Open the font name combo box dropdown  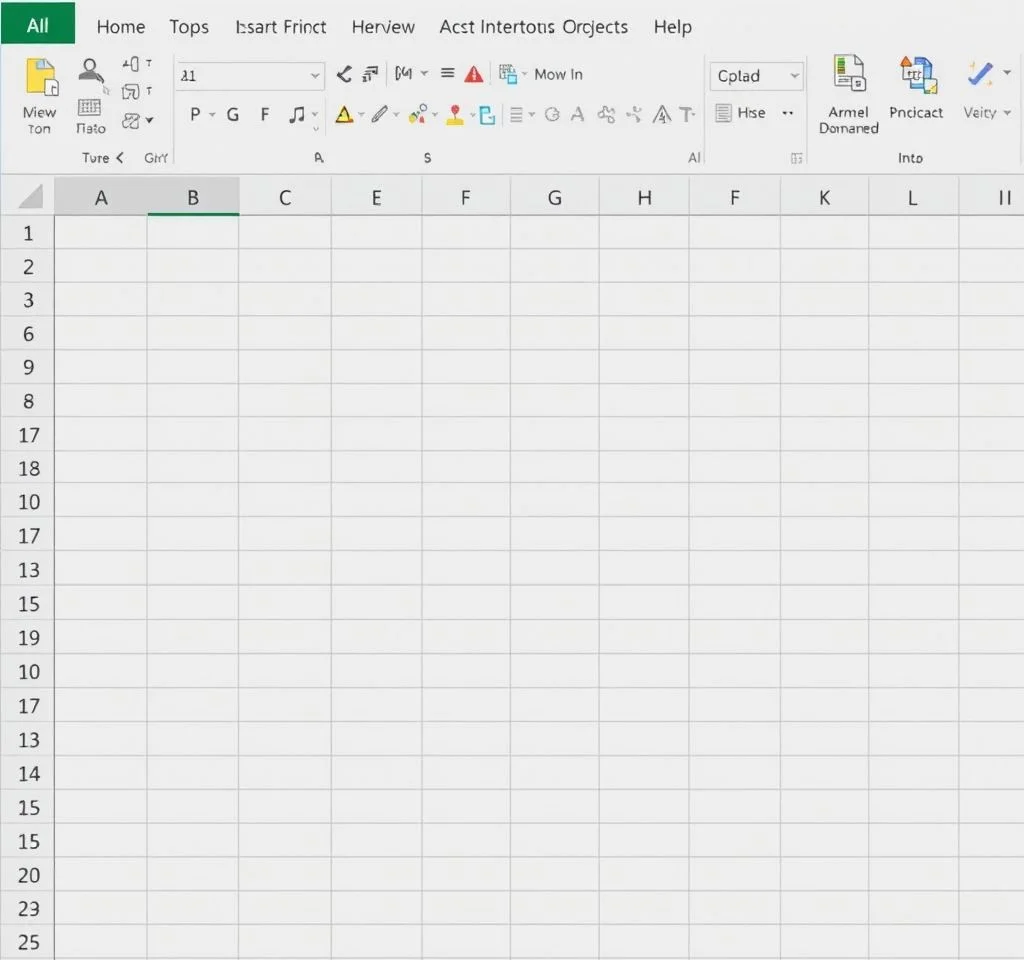[315, 76]
